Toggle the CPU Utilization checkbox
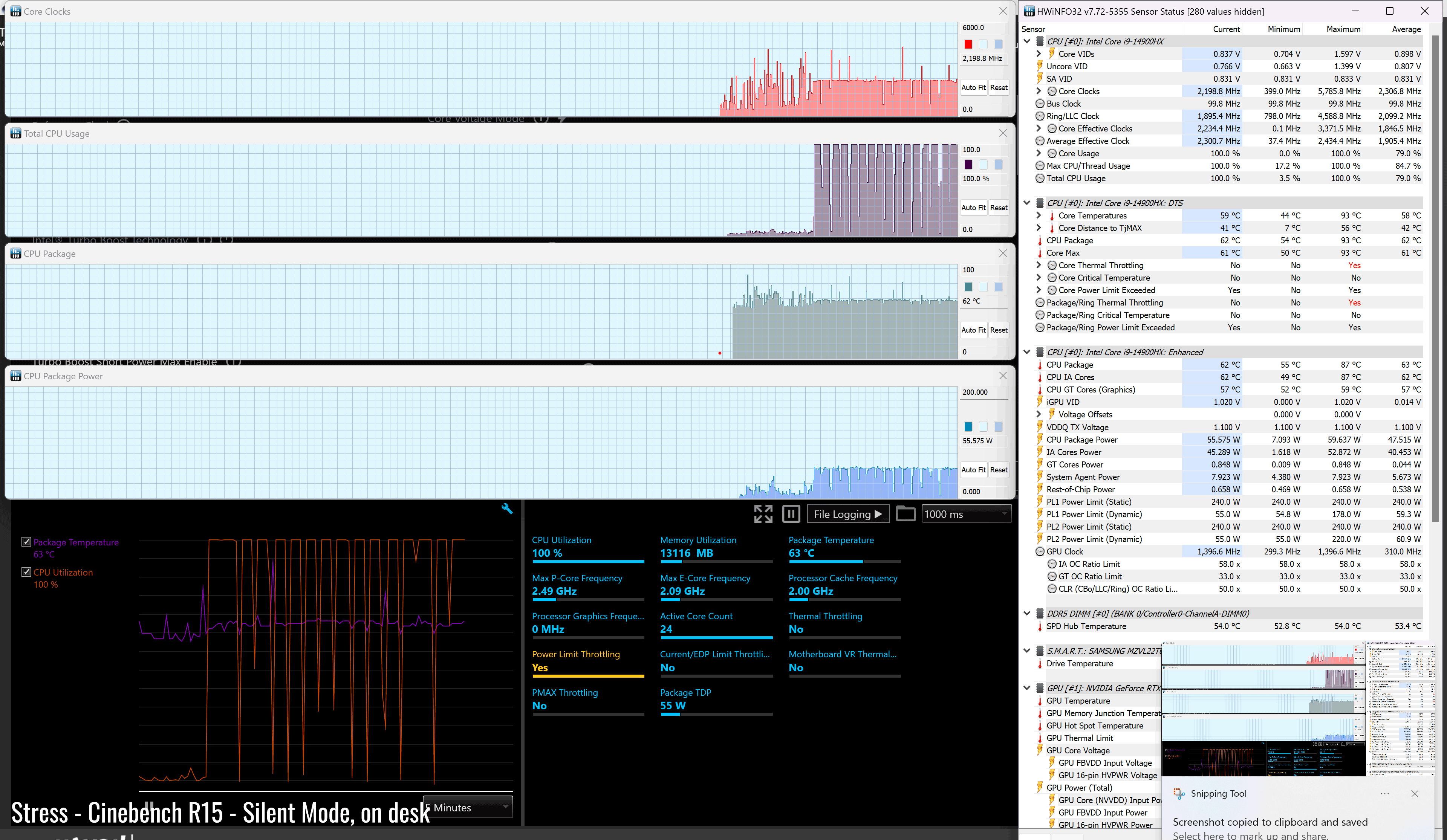Screen dimensions: 1447x840 [x=26, y=572]
